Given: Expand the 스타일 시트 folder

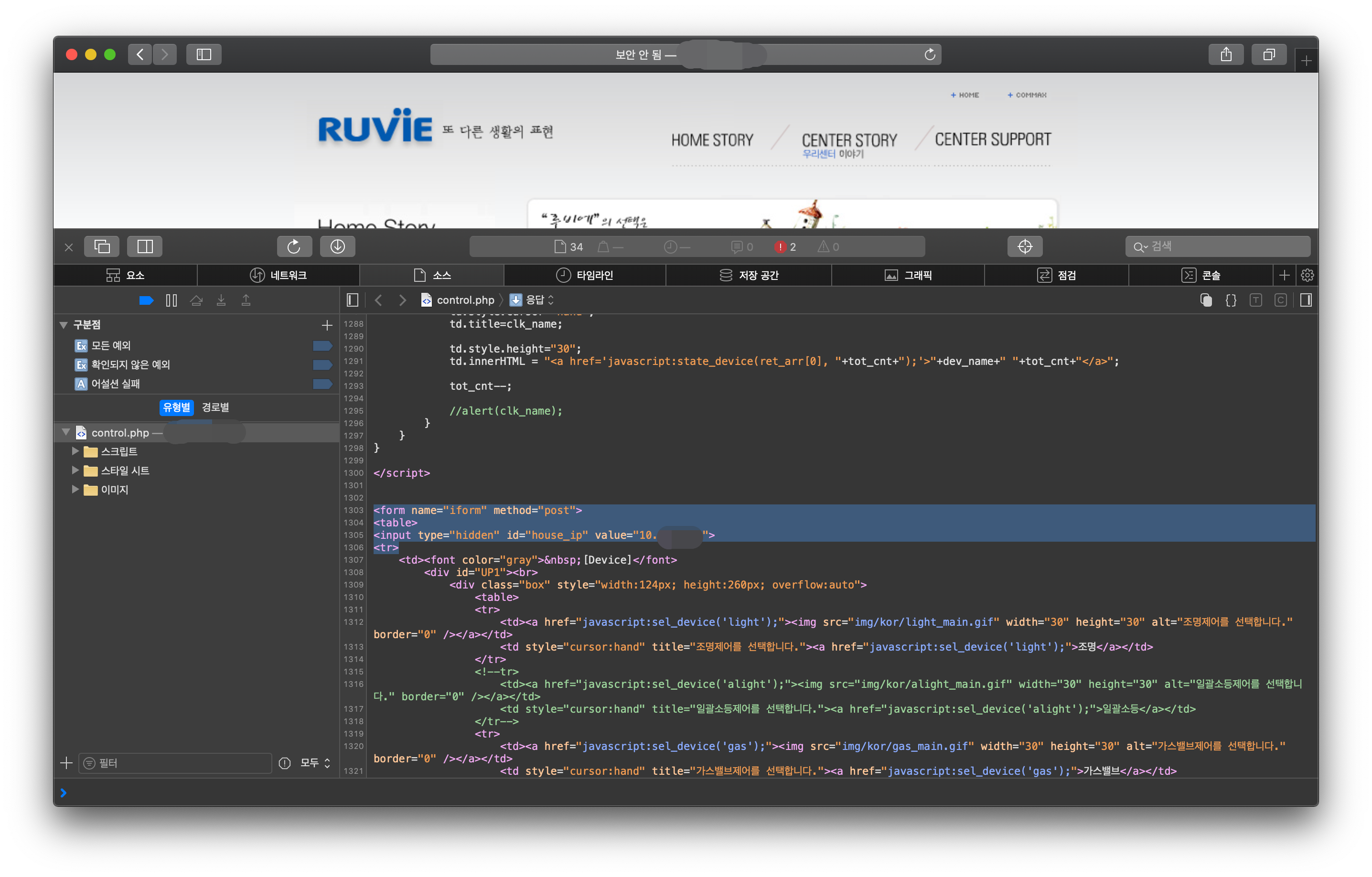Looking at the screenshot, I should pyautogui.click(x=75, y=471).
